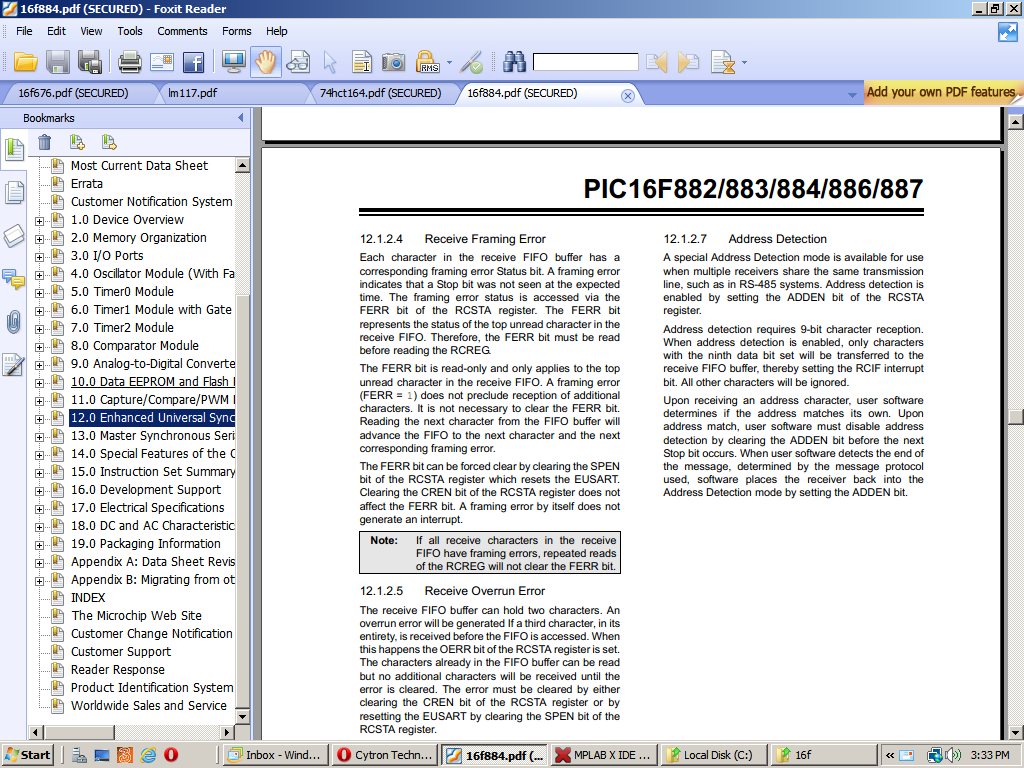Select the Customer Support bookmark
The height and width of the screenshot is (768, 1024).
(121, 651)
